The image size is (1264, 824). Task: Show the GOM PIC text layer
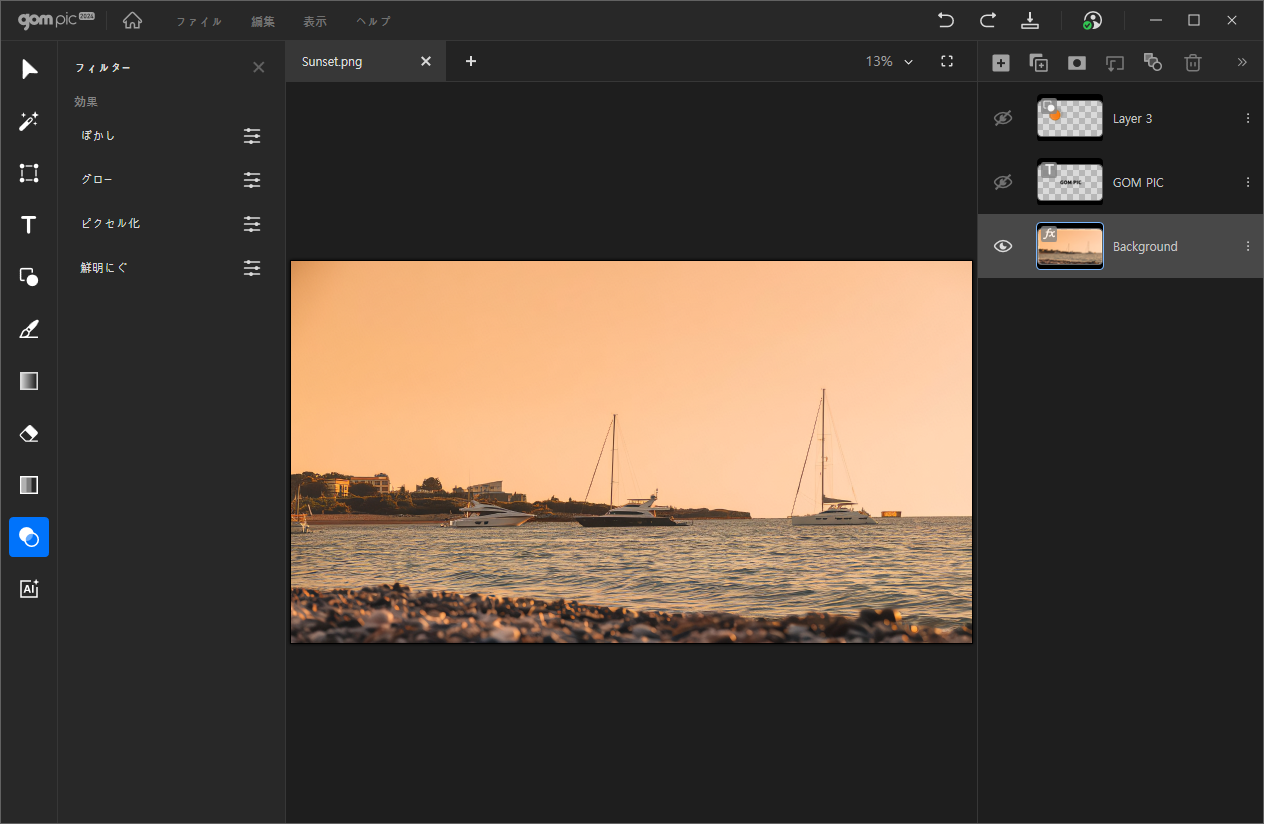1003,182
